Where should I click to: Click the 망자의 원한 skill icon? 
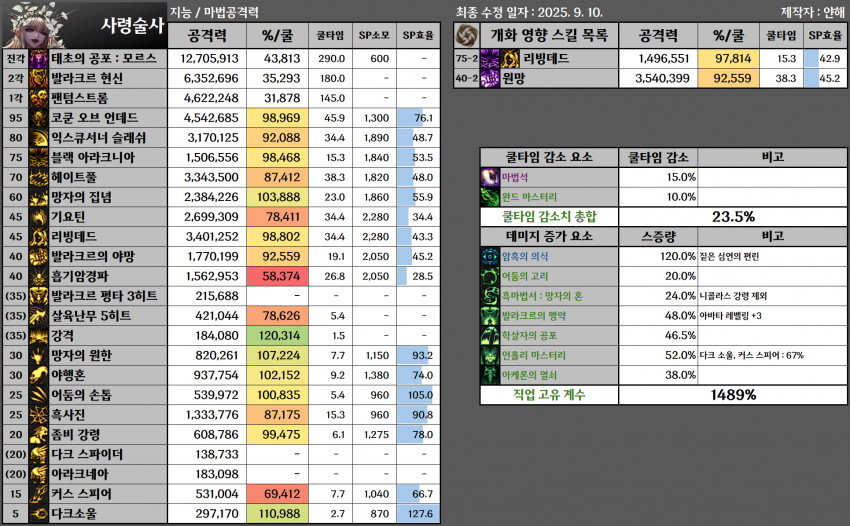point(39,356)
